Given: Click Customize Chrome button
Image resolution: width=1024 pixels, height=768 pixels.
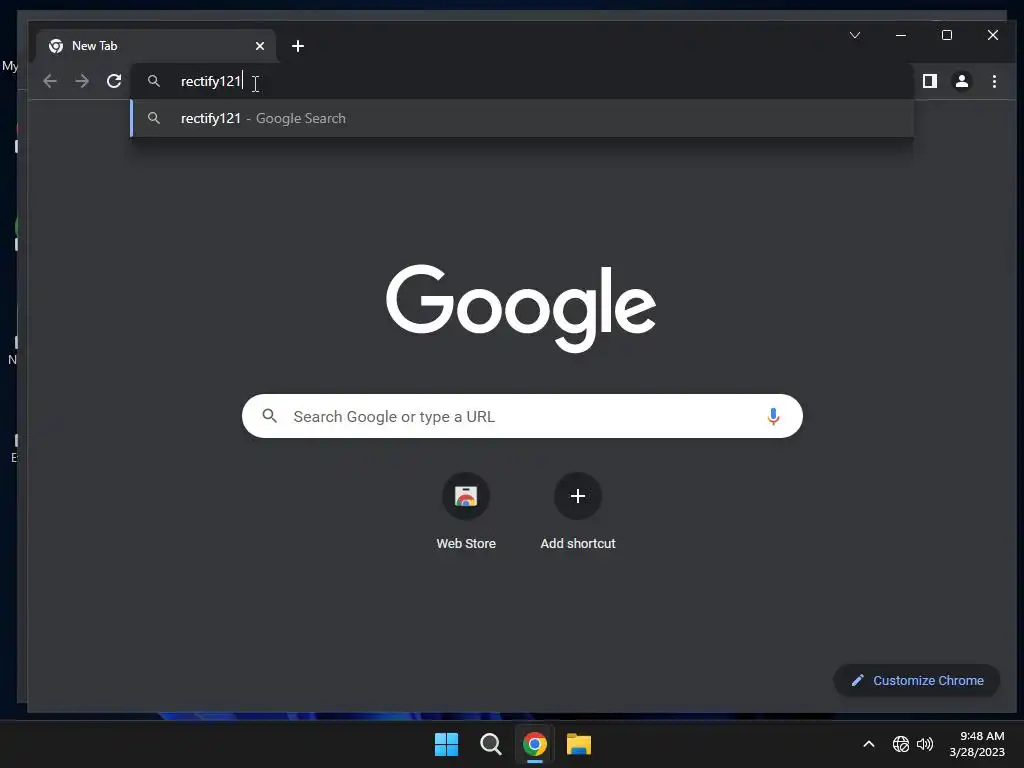Looking at the screenshot, I should (x=917, y=680).
